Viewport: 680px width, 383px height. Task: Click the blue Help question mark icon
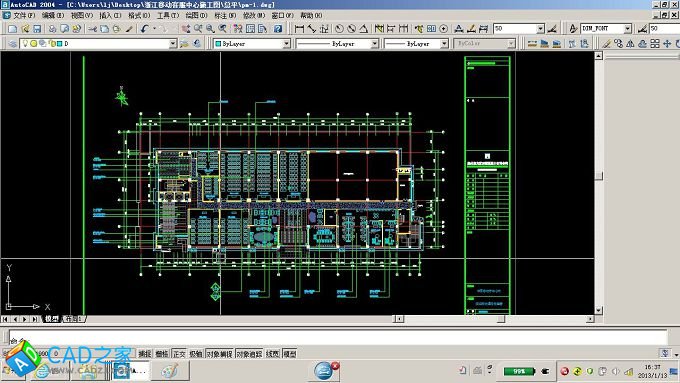278,29
